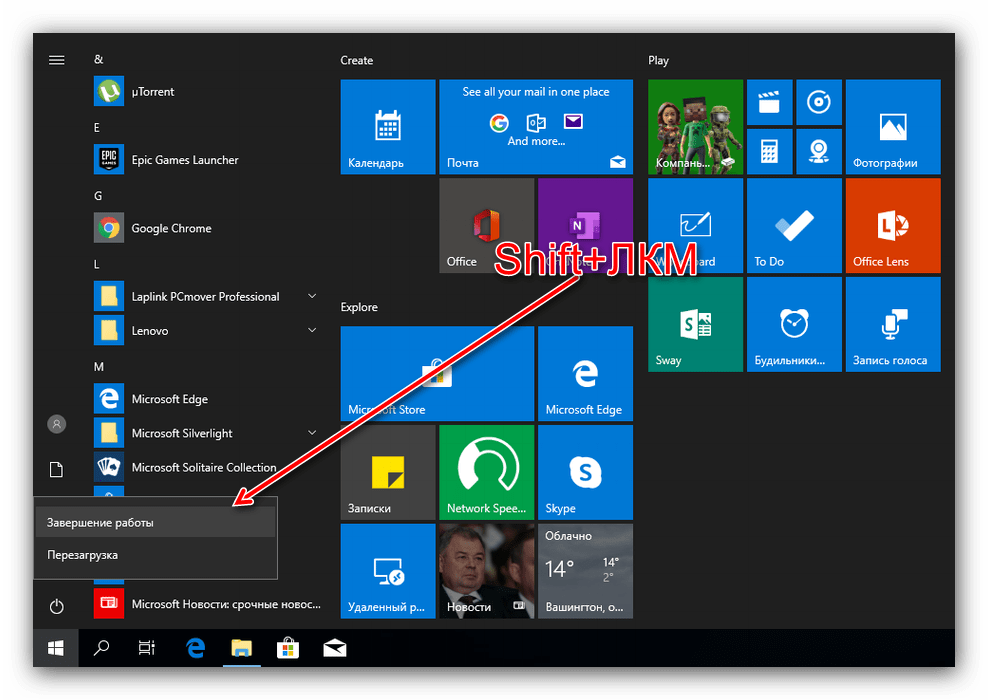Viewport: 988px width, 700px height.
Task: Open the To Do tile
Action: tap(794, 226)
